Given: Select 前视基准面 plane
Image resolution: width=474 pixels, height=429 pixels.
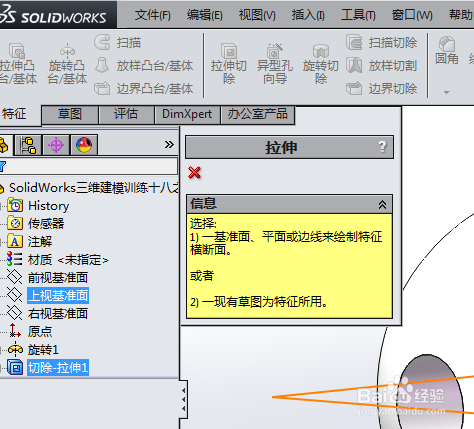Looking at the screenshot, I should pyautogui.click(x=58, y=277).
